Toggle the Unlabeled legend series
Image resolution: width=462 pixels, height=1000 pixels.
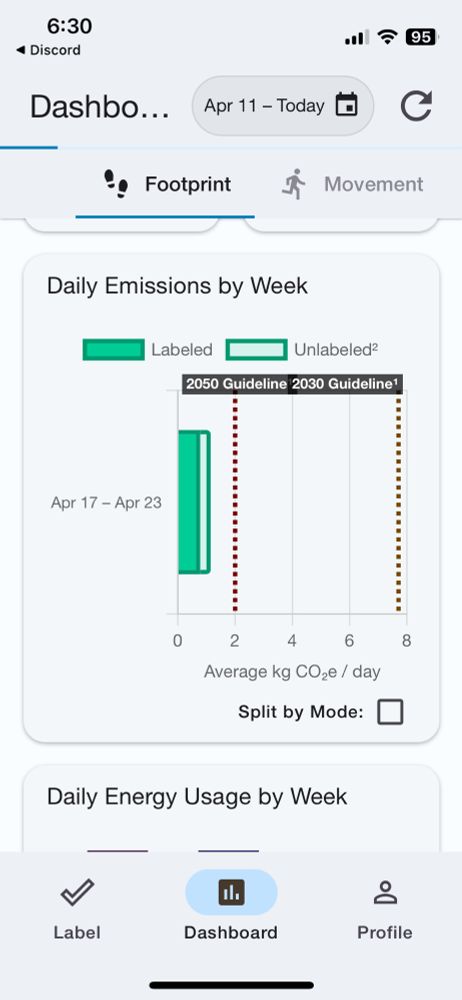[302, 349]
